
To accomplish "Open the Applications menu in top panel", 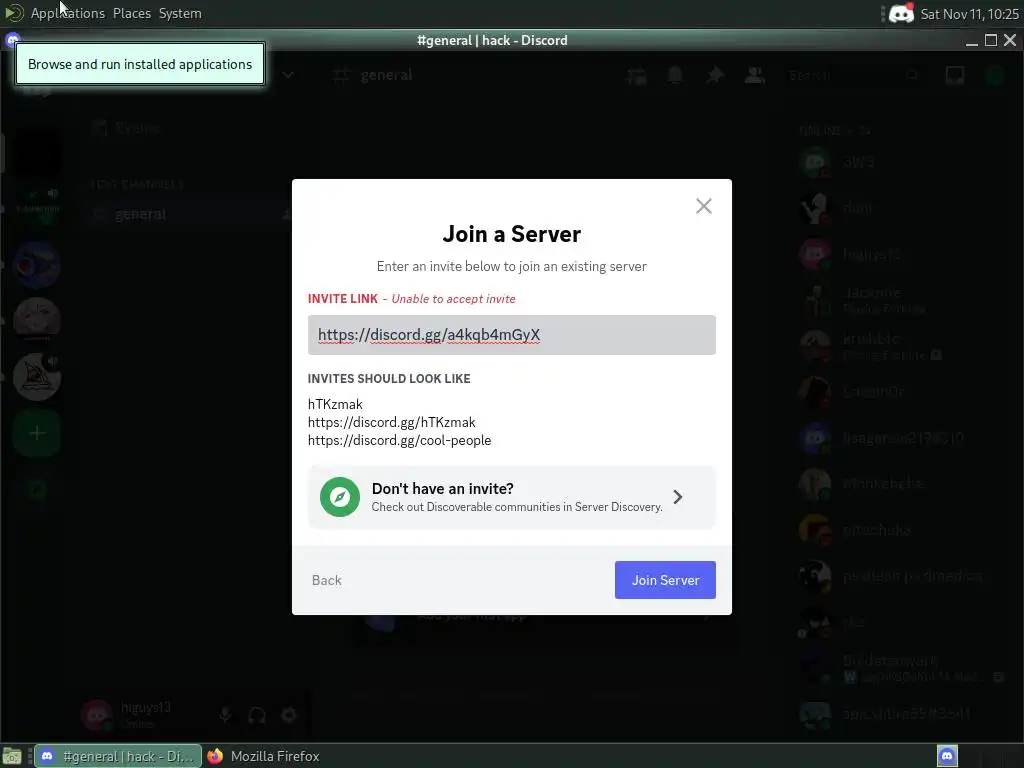I will [68, 13].
